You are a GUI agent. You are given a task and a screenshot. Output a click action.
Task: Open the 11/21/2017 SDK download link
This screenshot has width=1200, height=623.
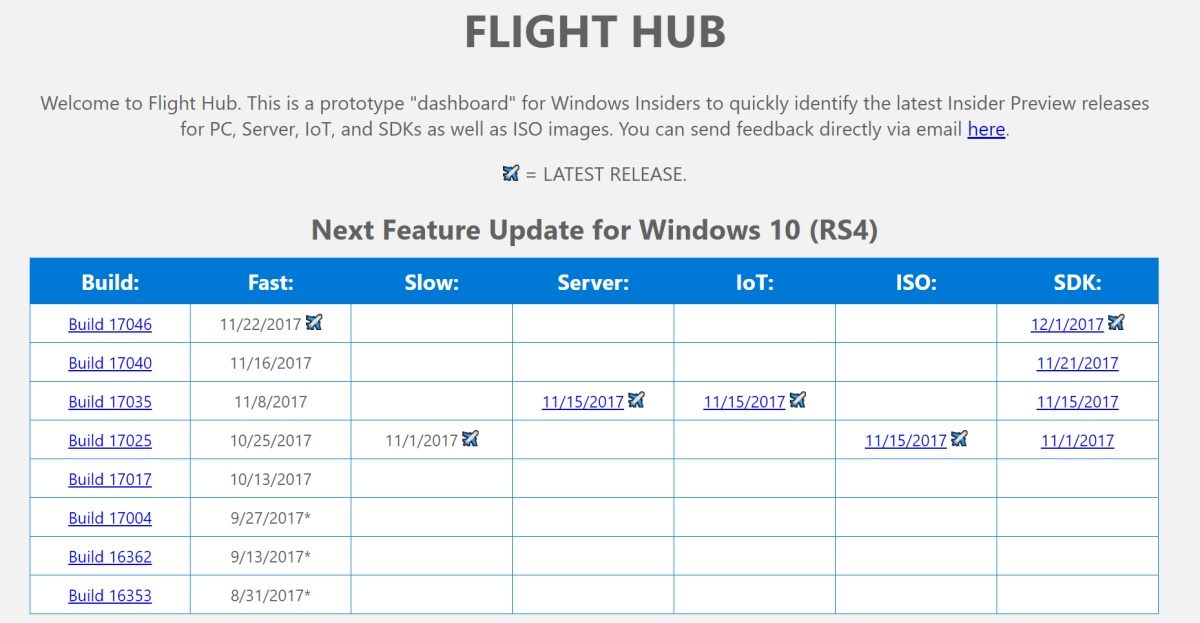(1078, 362)
